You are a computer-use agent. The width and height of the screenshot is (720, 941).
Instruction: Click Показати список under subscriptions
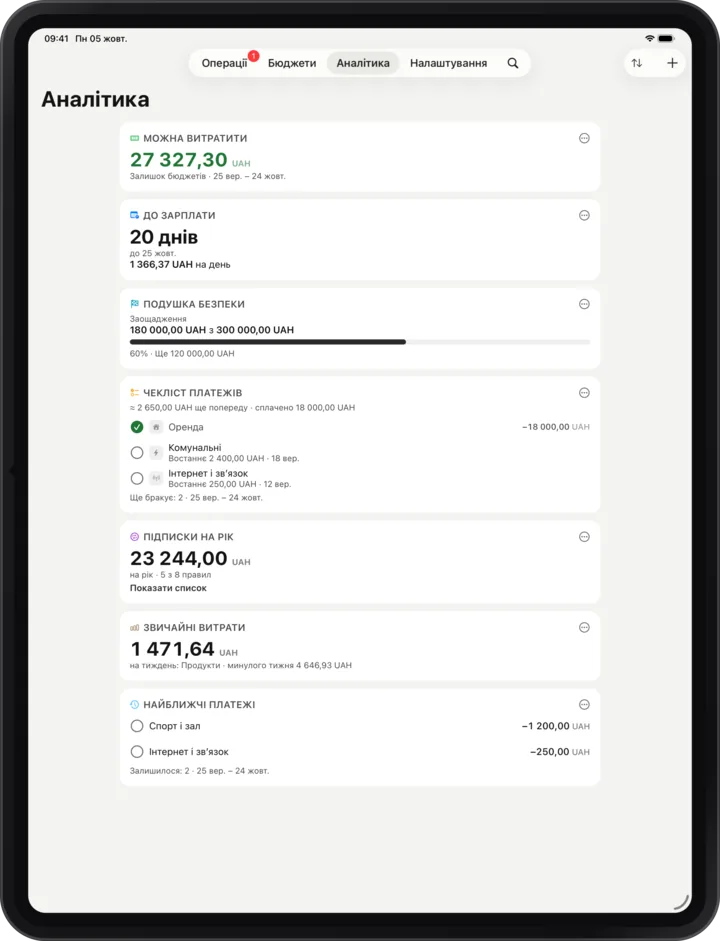click(168, 588)
